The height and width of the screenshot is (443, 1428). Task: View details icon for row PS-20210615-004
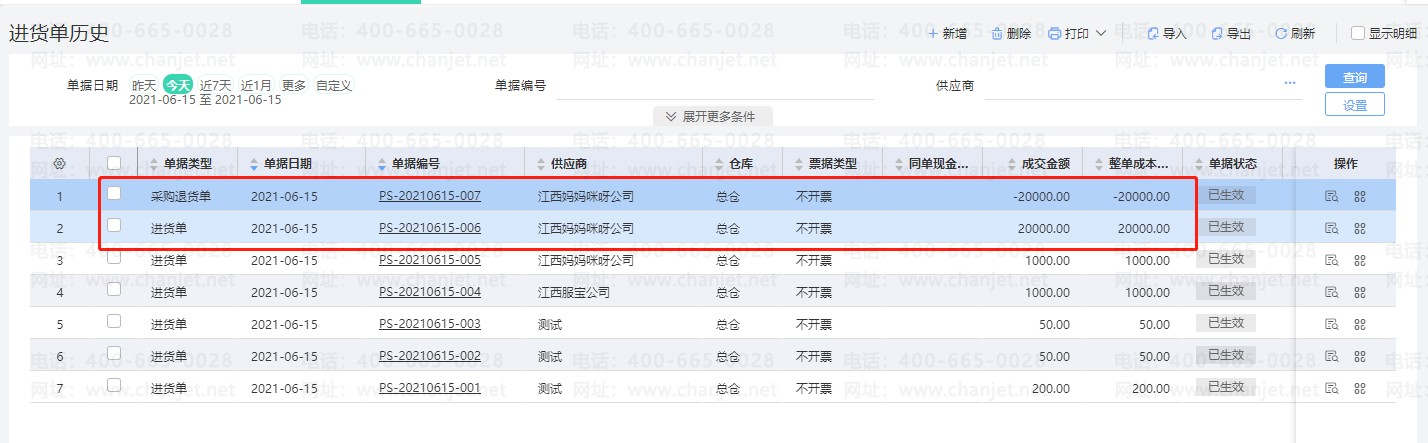point(1331,292)
